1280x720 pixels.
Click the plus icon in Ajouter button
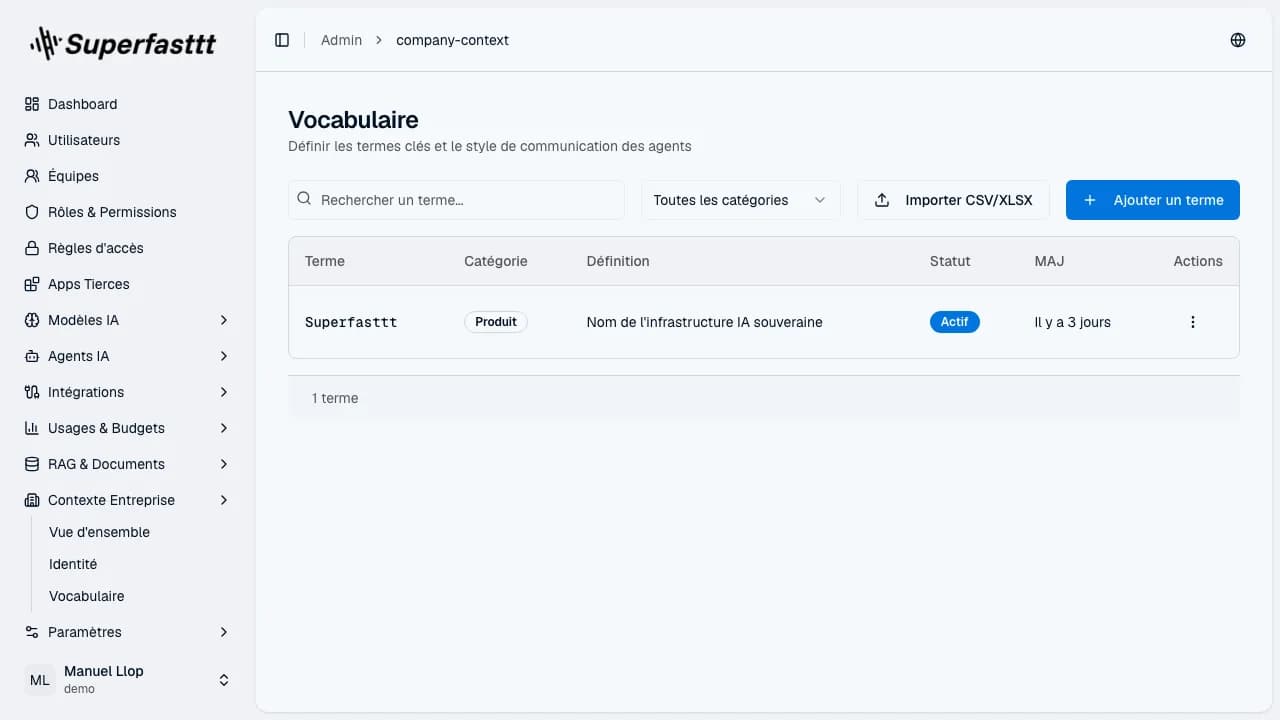coord(1090,200)
